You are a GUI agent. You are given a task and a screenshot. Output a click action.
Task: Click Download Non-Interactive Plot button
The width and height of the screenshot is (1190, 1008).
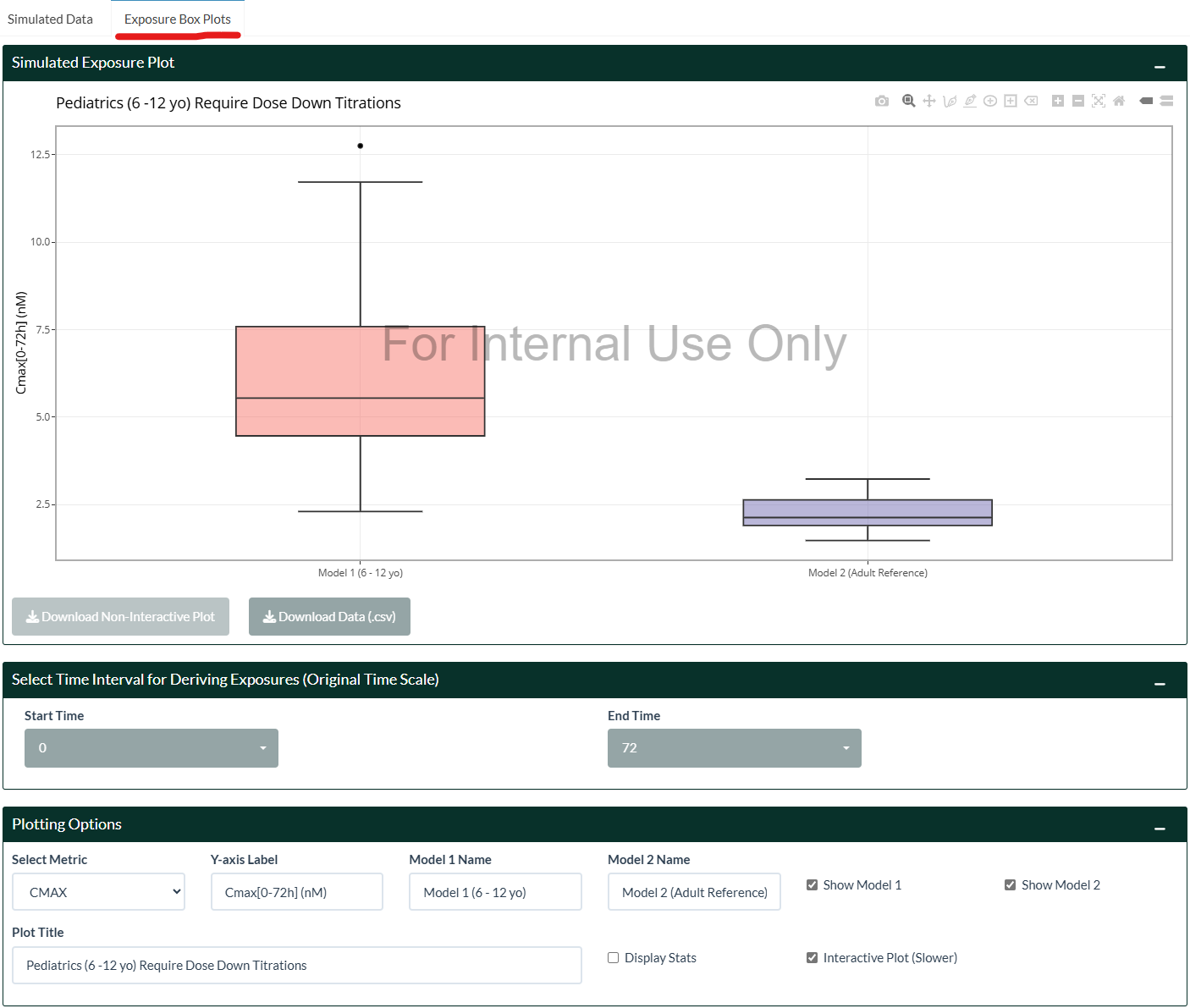[120, 616]
